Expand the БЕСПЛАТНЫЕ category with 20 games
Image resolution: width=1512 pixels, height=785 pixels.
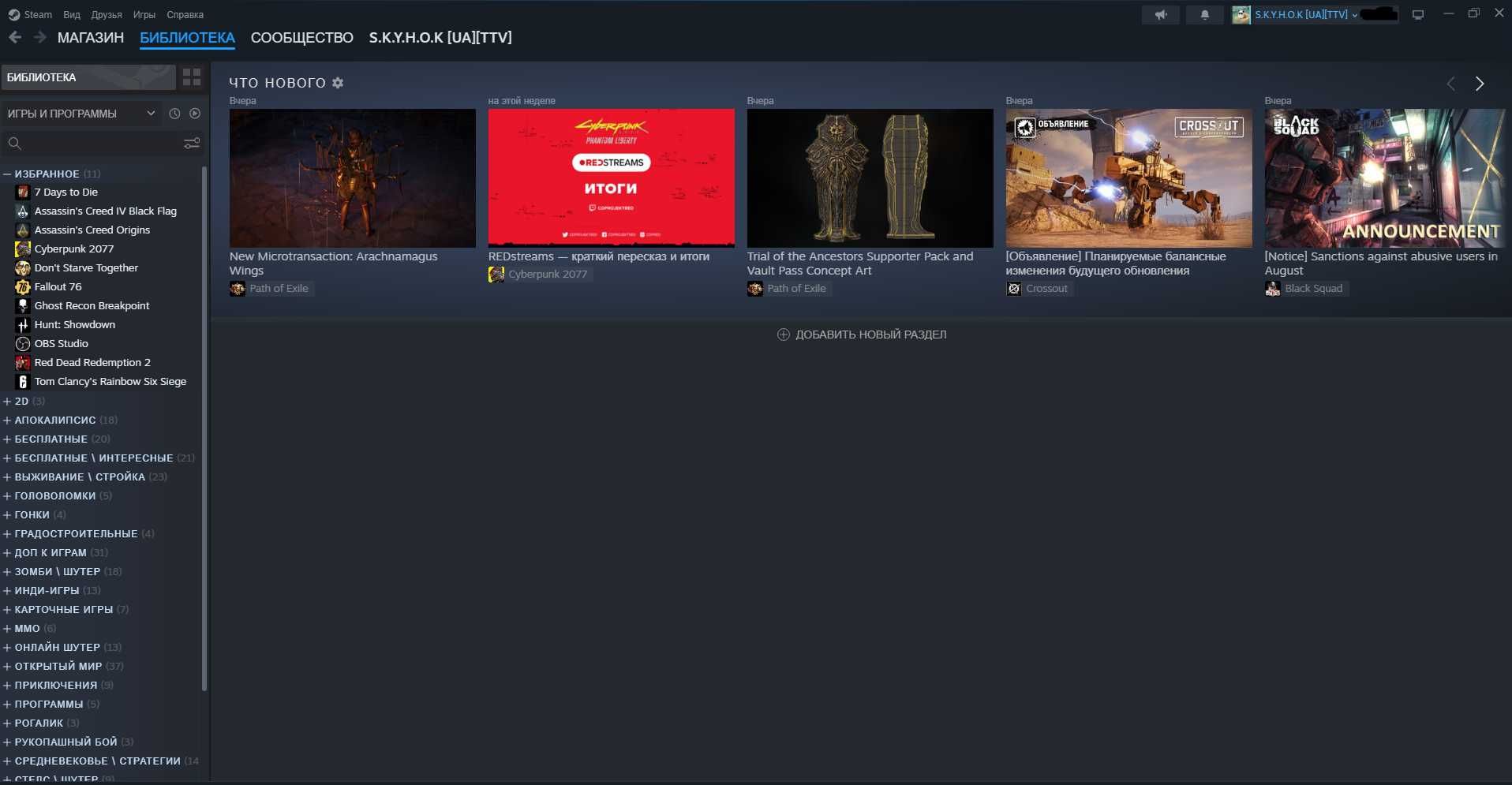(x=7, y=439)
